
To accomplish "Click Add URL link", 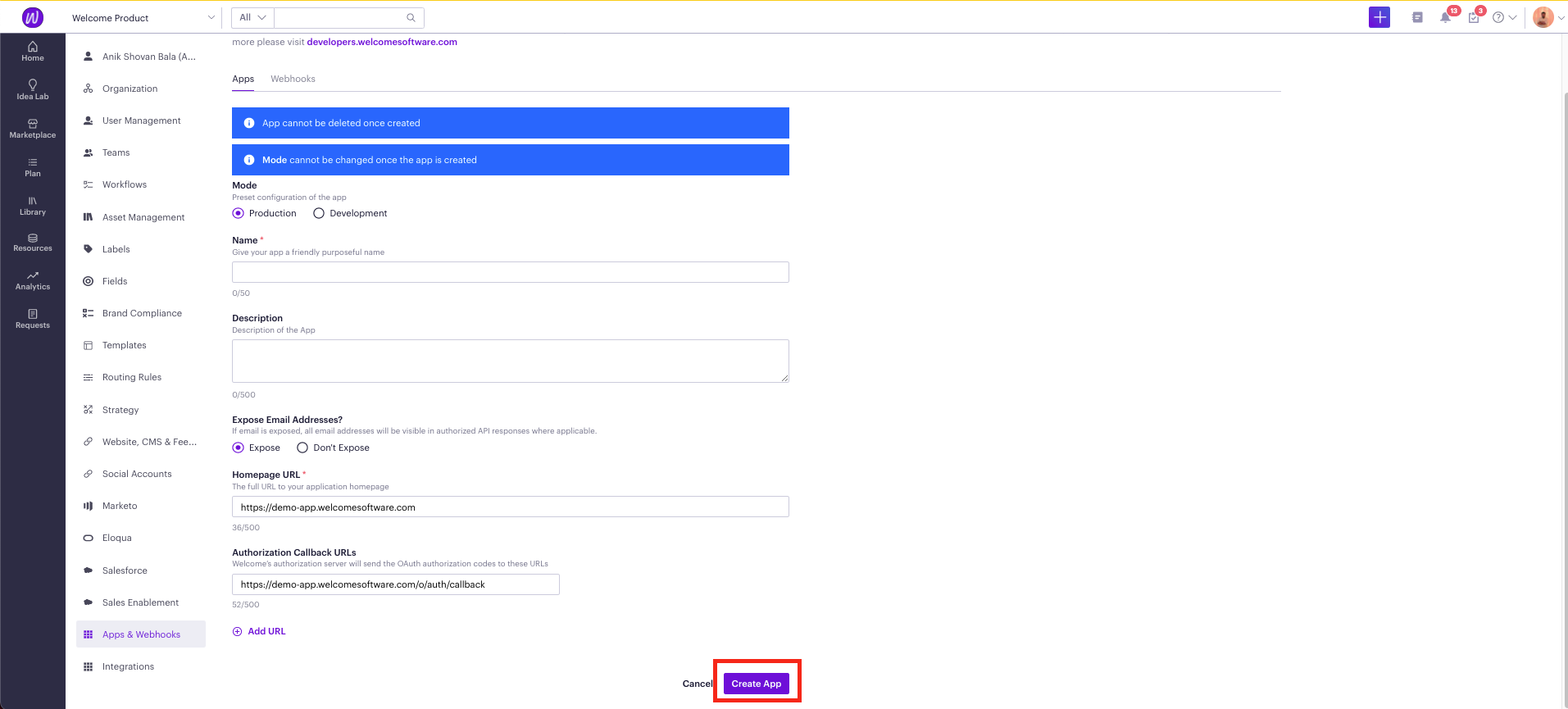I will pyautogui.click(x=259, y=631).
